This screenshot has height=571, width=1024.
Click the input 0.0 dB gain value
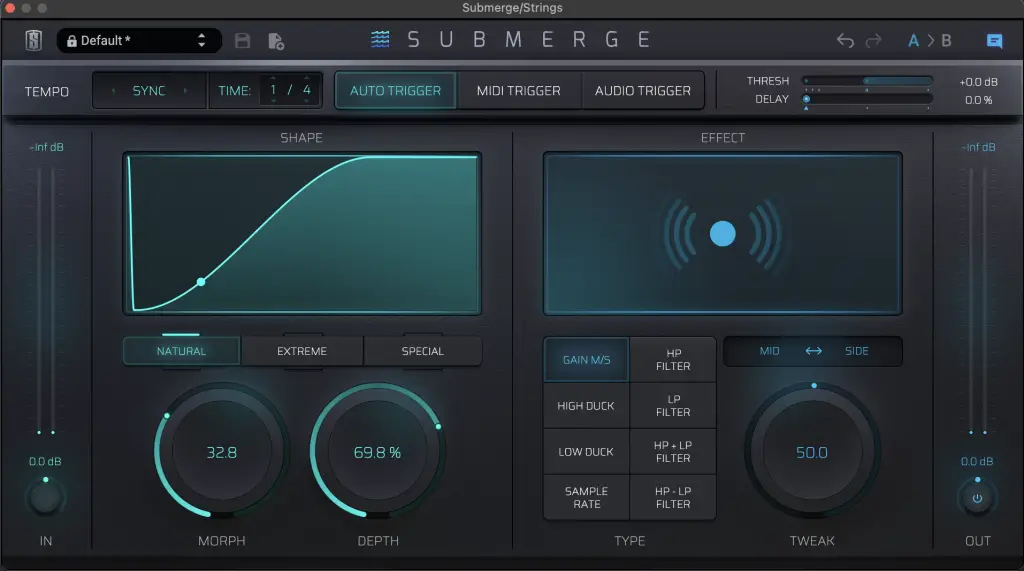point(45,461)
